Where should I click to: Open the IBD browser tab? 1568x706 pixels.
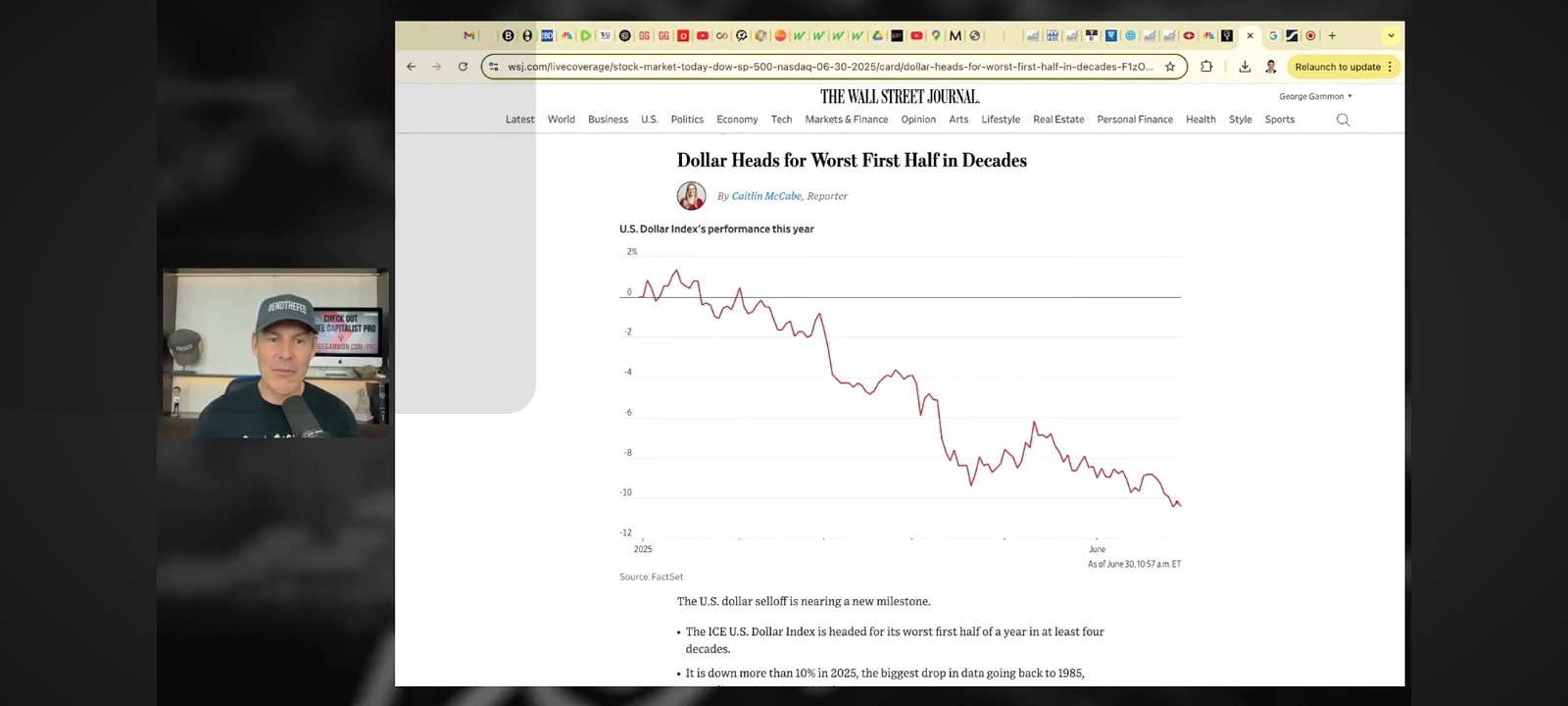[547, 36]
